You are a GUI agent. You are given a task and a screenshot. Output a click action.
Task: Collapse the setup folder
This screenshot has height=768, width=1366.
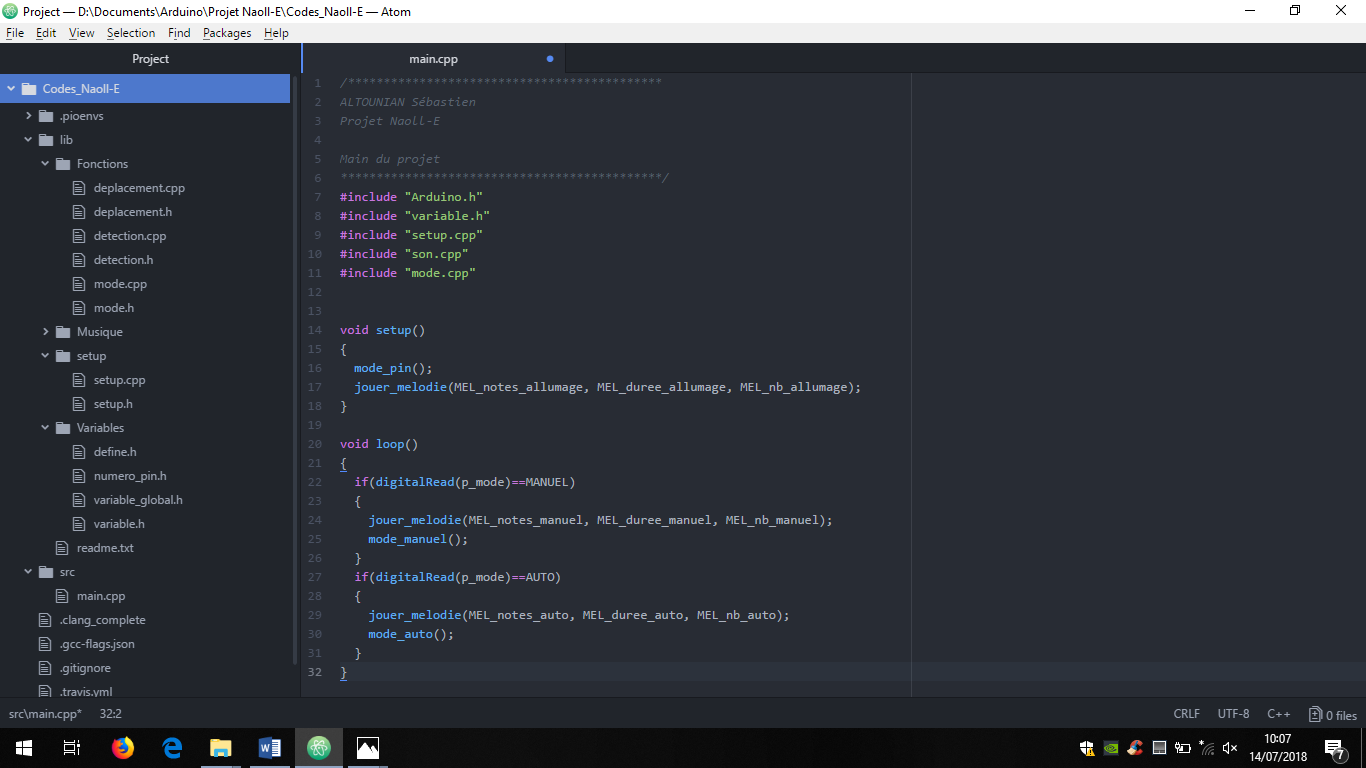[x=45, y=356]
